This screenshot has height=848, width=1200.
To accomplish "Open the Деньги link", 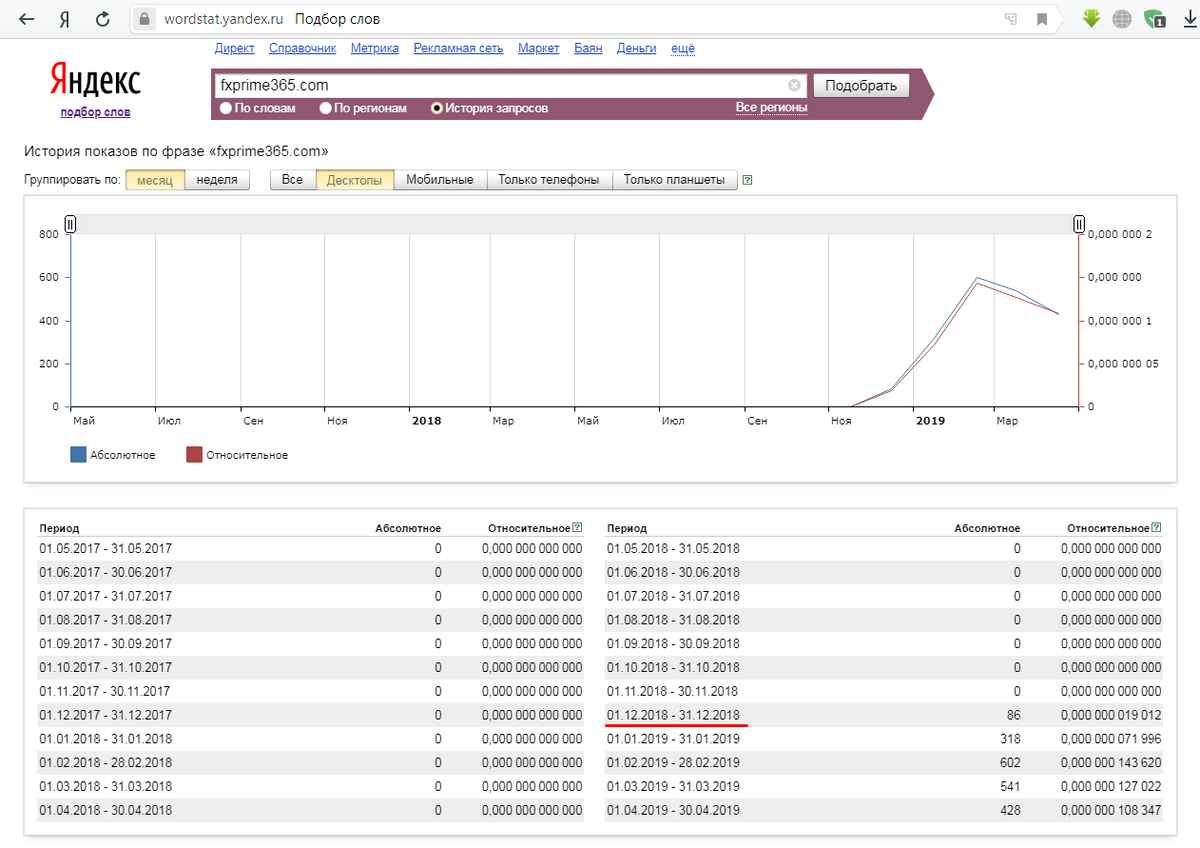I will (636, 48).
